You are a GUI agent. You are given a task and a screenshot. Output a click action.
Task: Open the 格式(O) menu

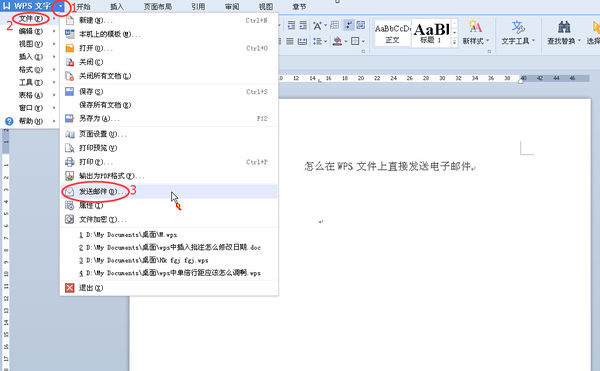tap(30, 70)
